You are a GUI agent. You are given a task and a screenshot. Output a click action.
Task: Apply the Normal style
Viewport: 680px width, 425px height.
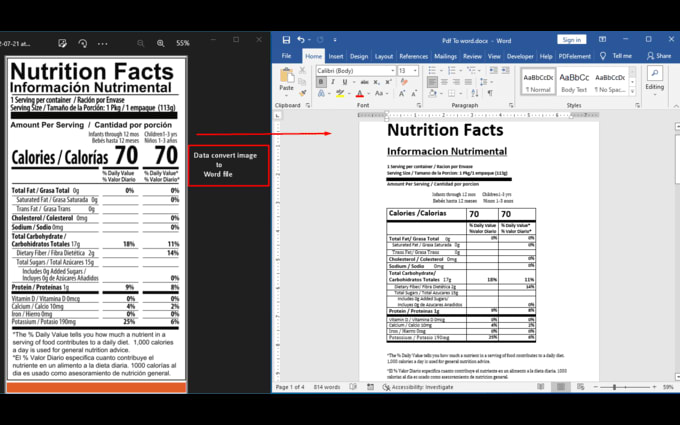tap(538, 82)
